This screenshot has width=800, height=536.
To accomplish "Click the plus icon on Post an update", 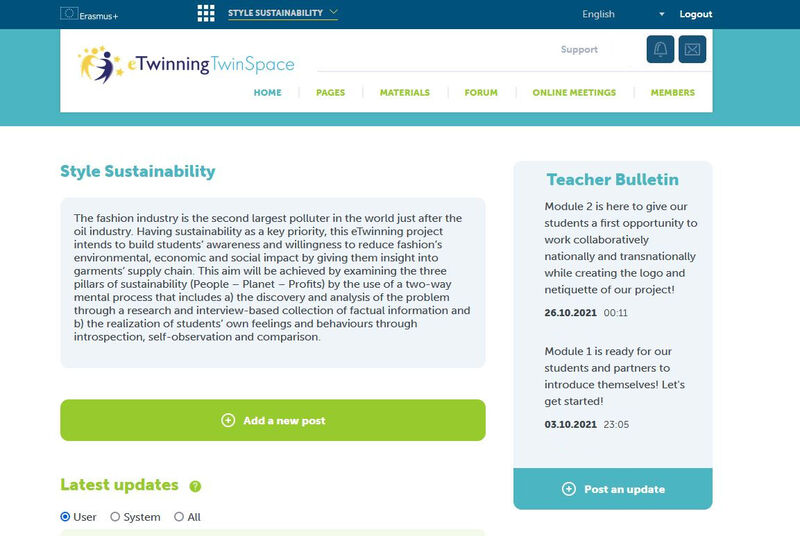I will pyautogui.click(x=569, y=489).
